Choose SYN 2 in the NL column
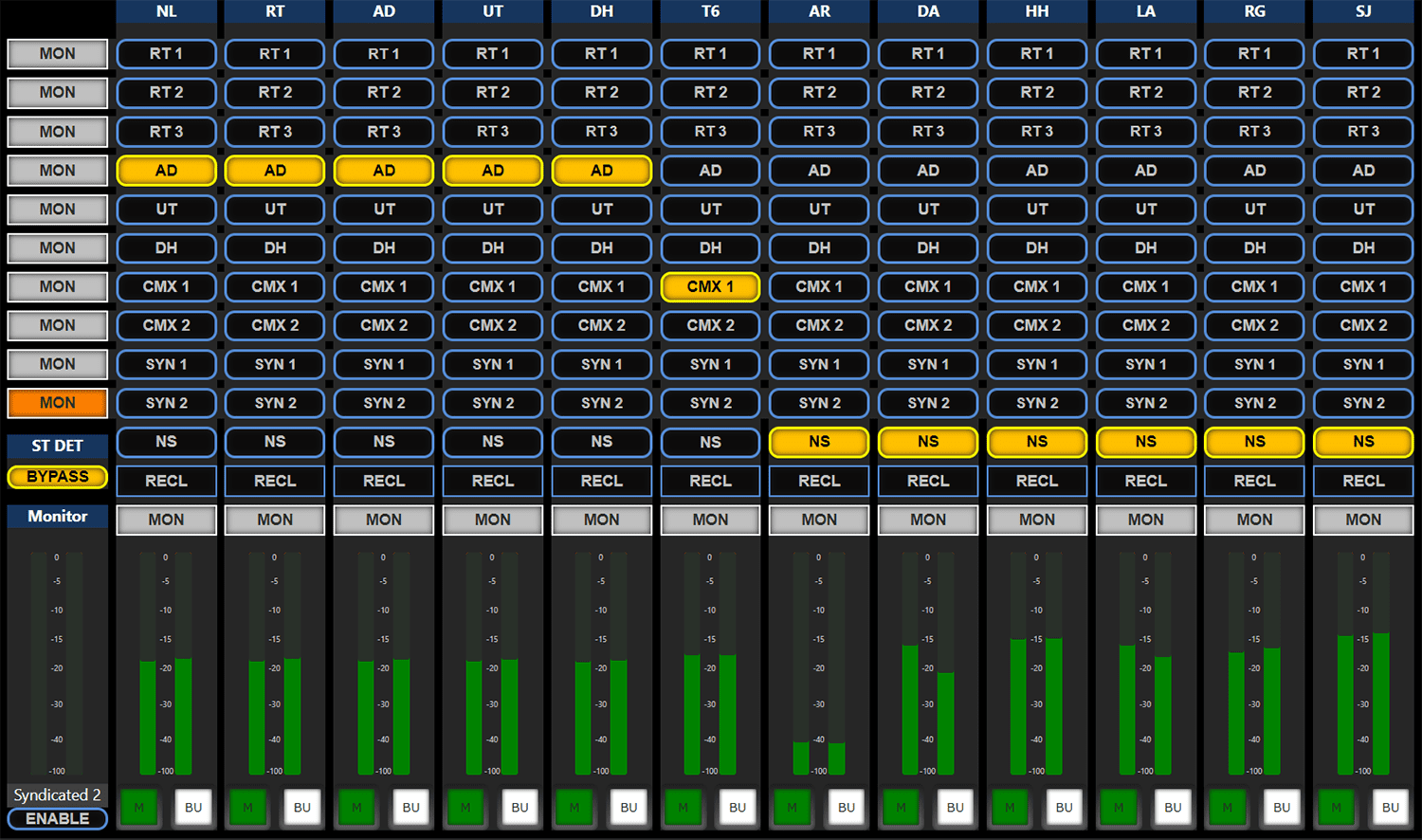 (x=166, y=403)
